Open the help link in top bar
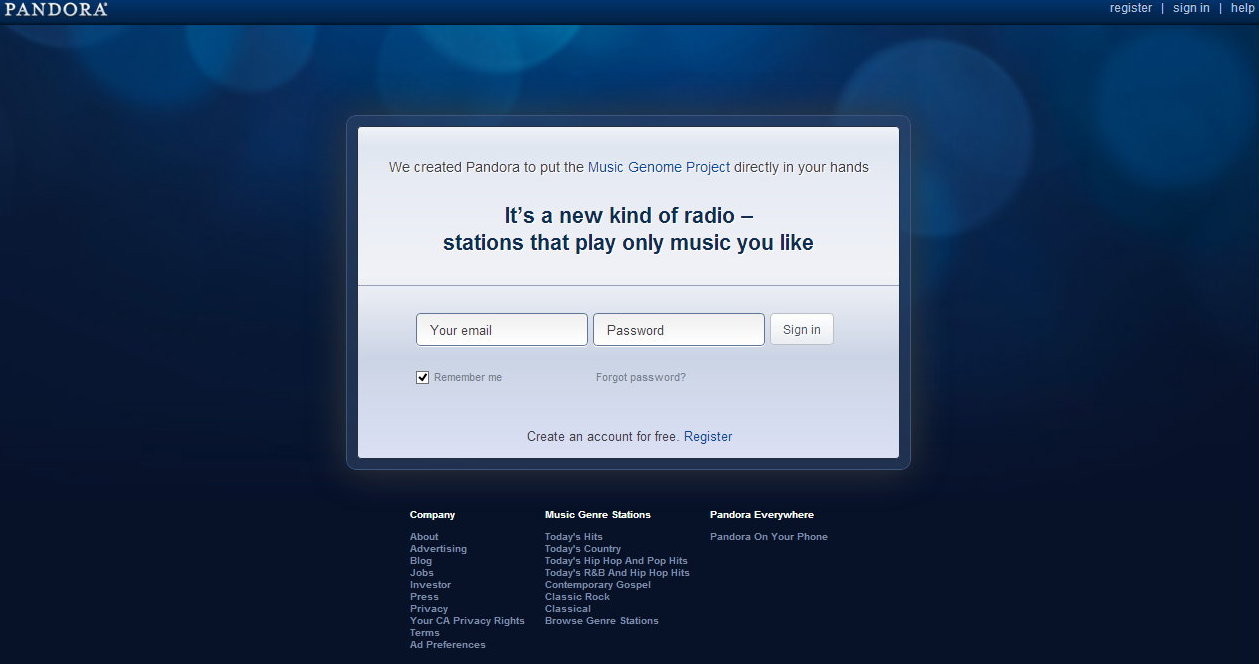This screenshot has height=664, width=1259. pos(1243,8)
